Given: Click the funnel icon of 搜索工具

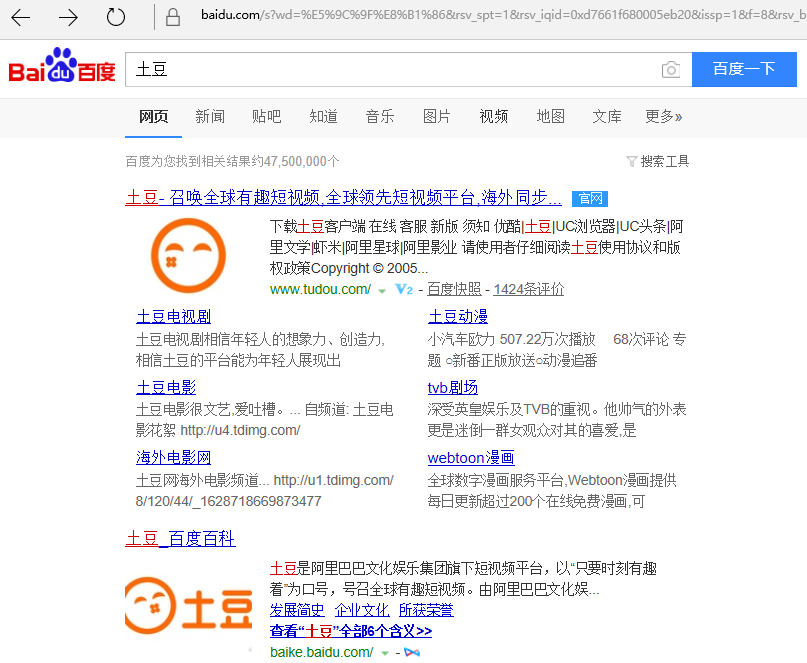Looking at the screenshot, I should pos(631,162).
